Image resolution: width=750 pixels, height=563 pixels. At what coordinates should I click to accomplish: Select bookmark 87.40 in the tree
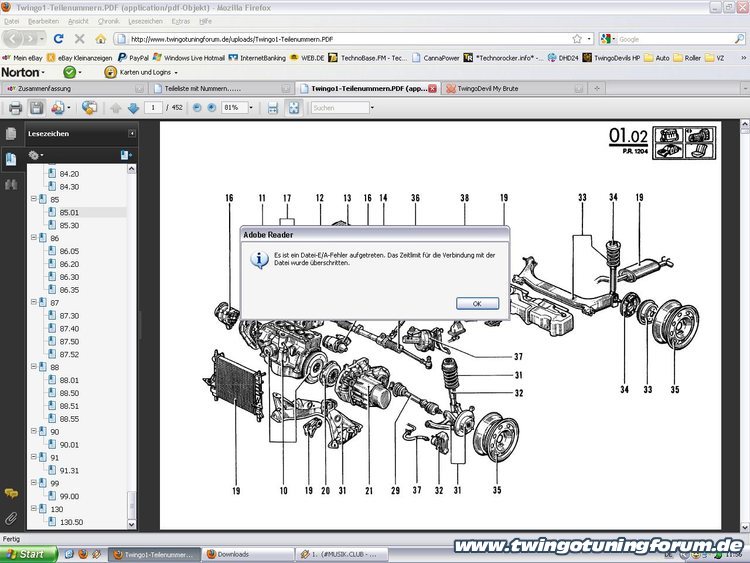point(69,328)
